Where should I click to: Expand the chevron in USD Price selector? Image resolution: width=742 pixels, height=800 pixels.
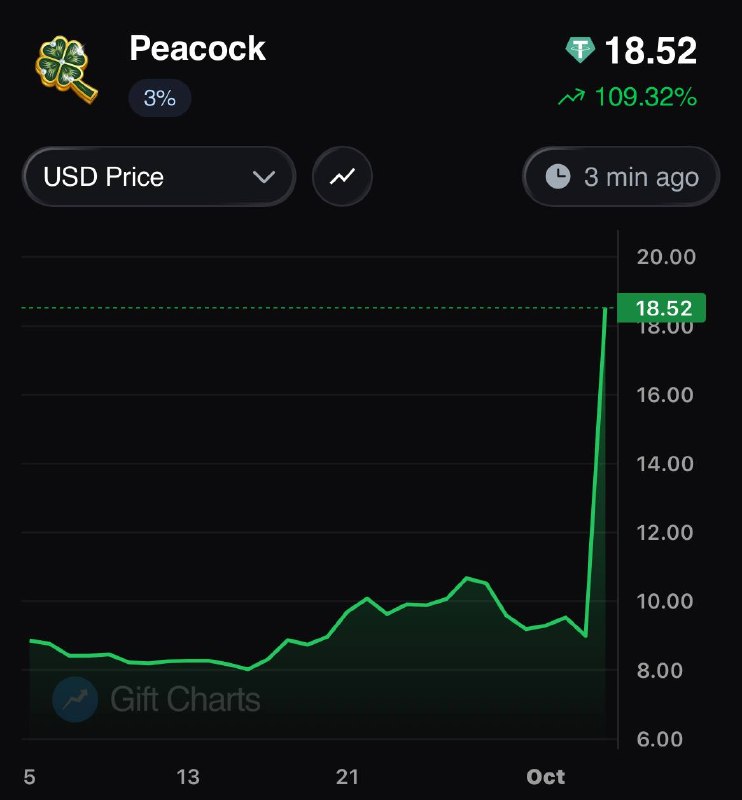click(x=264, y=177)
